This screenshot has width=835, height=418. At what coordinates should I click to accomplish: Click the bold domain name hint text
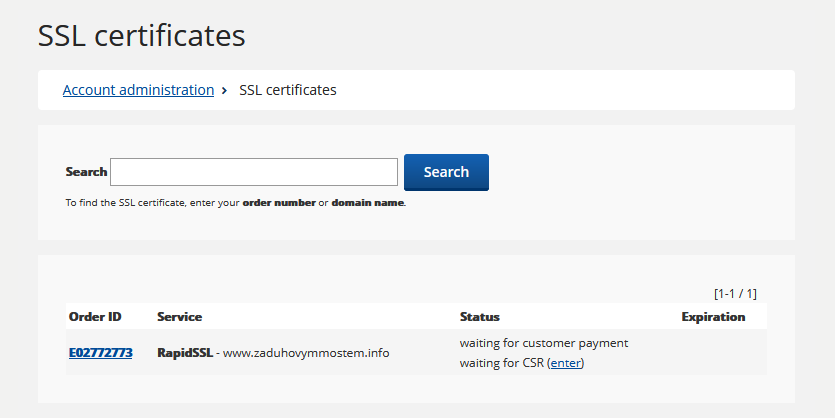point(368,203)
